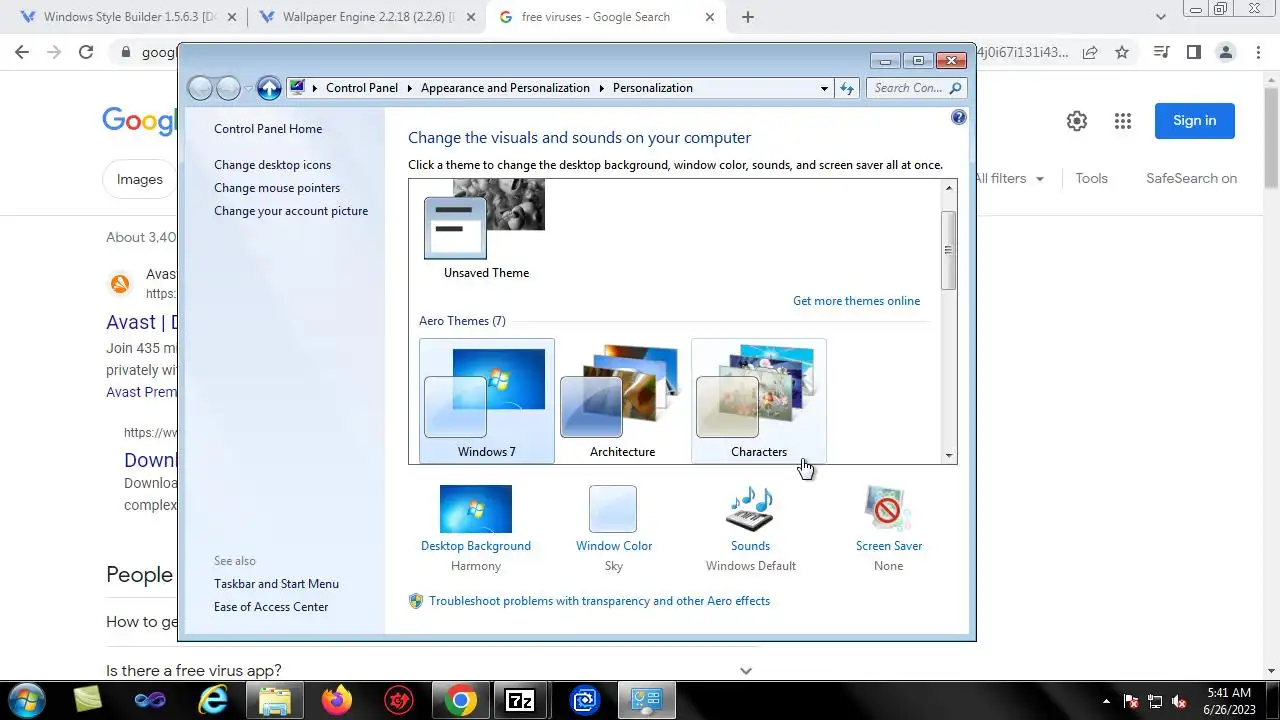Viewport: 1280px width, 720px height.
Task: Expand 'Is there a free virus app?' question
Action: coord(746,670)
